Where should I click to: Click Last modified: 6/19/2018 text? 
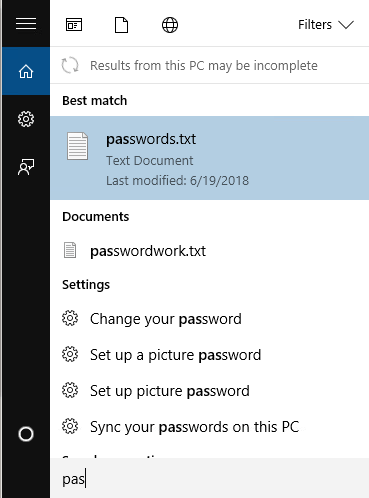pyautogui.click(x=177, y=181)
